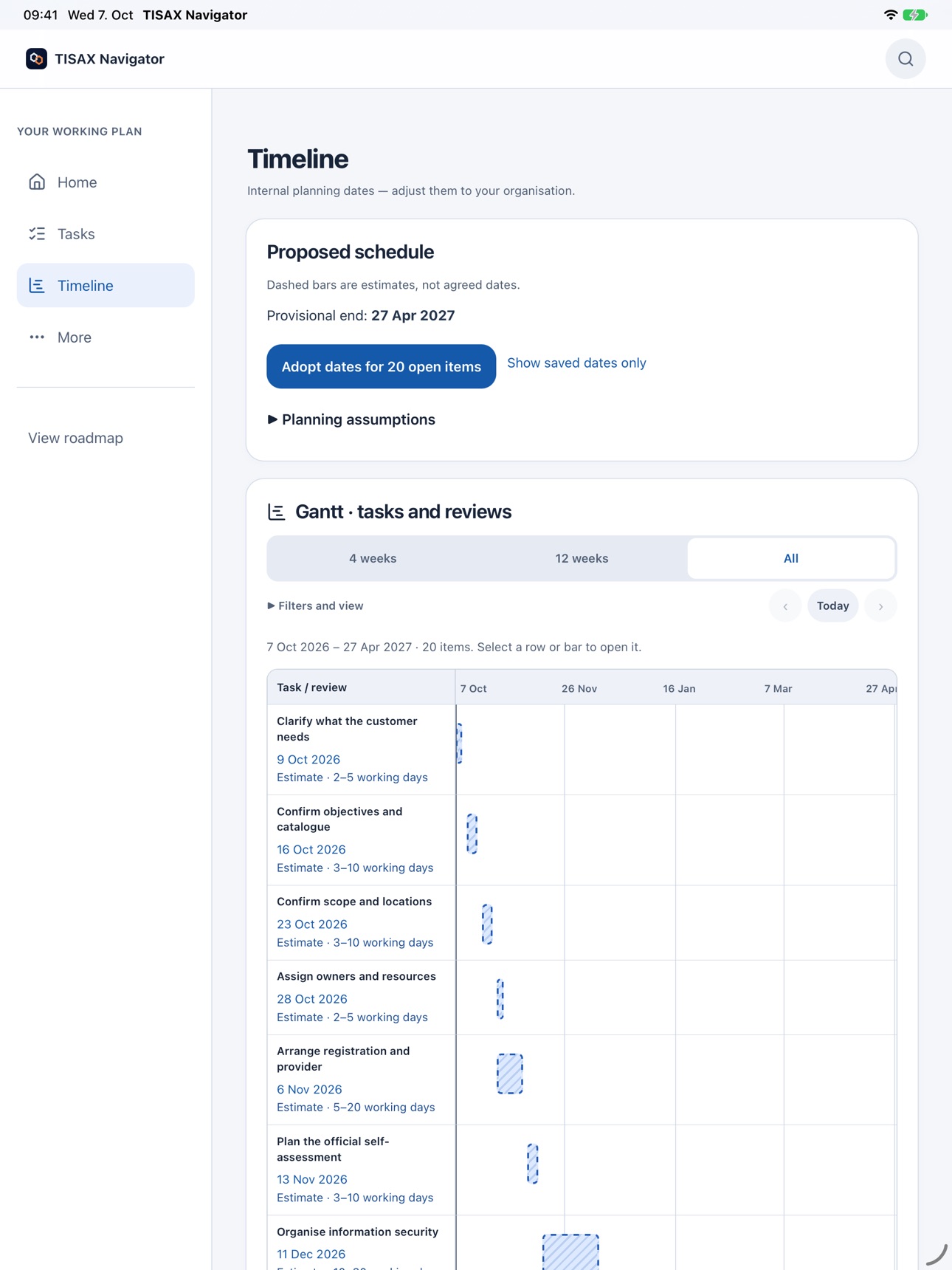Click the Home house icon in sidebar

[37, 182]
